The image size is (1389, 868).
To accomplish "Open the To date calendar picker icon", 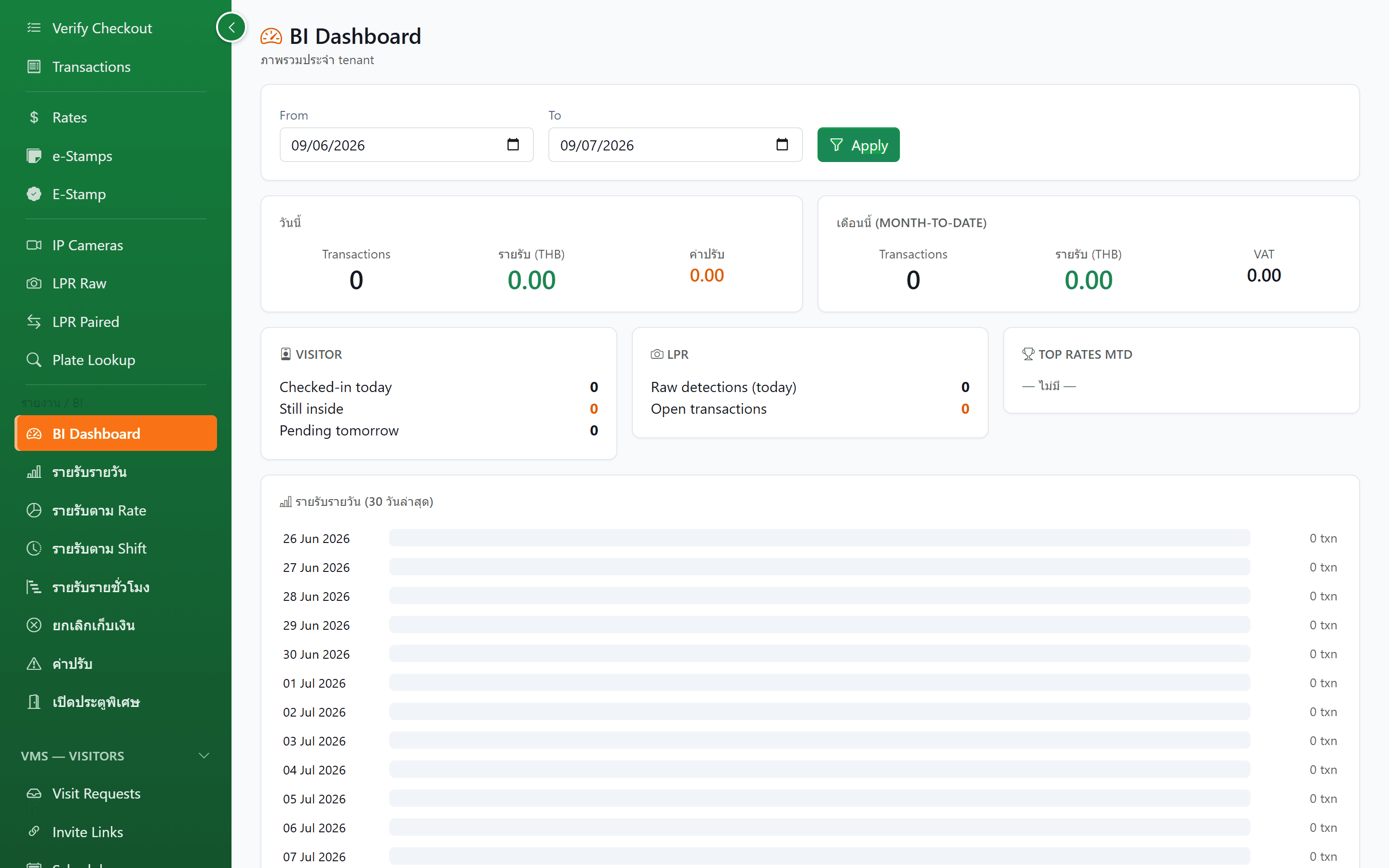I will [x=782, y=145].
